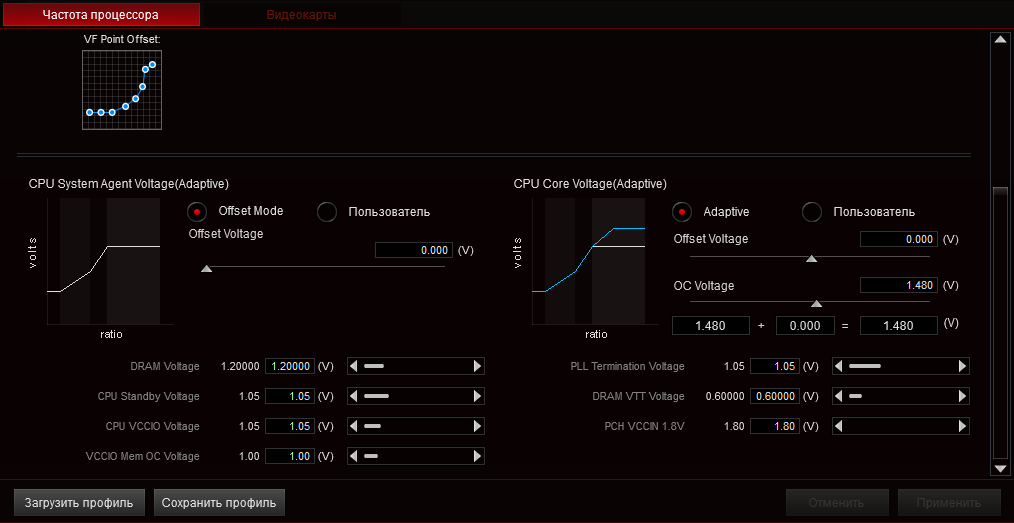Image resolution: width=1014 pixels, height=523 pixels.
Task: Click the DRAM Voltage label text
Action: pyautogui.click(x=165, y=367)
